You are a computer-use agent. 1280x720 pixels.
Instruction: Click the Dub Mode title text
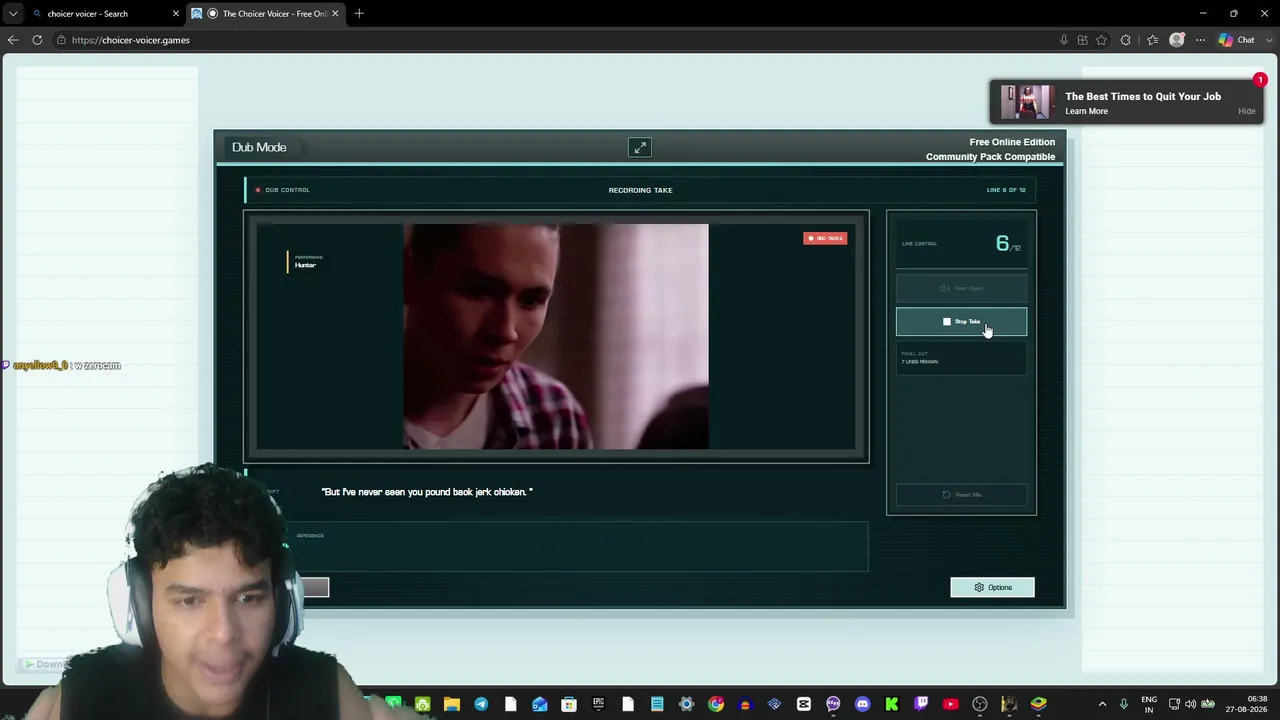point(259,148)
